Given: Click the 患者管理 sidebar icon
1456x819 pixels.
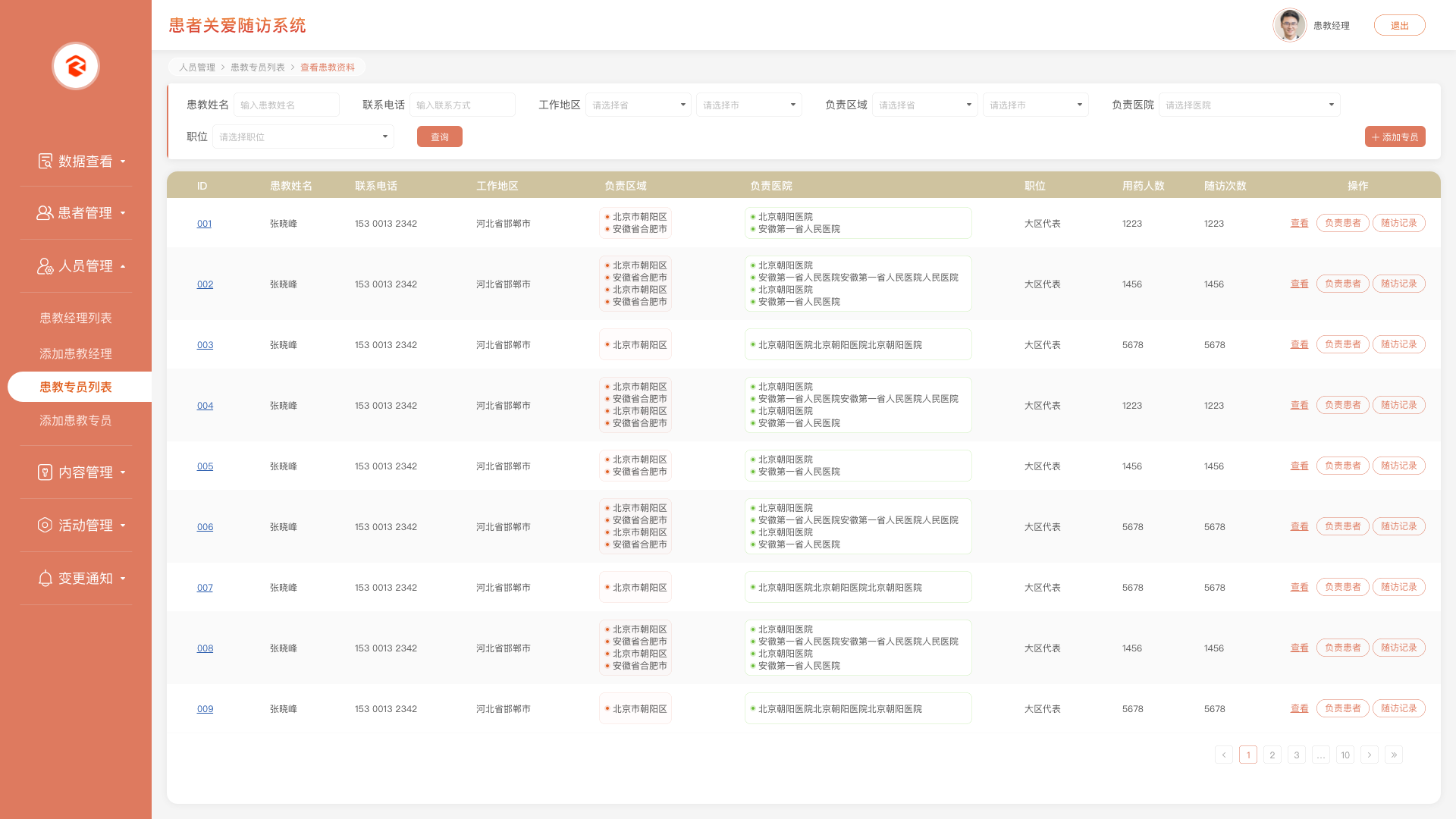Looking at the screenshot, I should tap(45, 213).
